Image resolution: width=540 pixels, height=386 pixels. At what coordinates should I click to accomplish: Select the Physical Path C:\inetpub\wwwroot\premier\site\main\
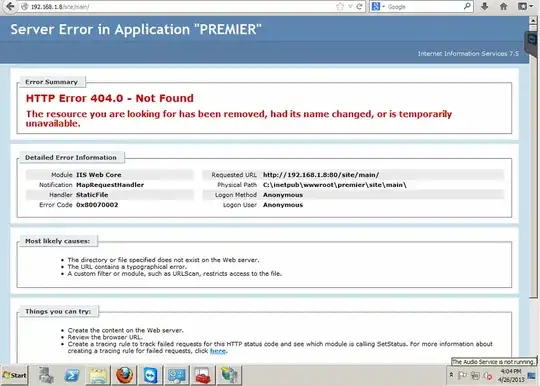(x=335, y=185)
